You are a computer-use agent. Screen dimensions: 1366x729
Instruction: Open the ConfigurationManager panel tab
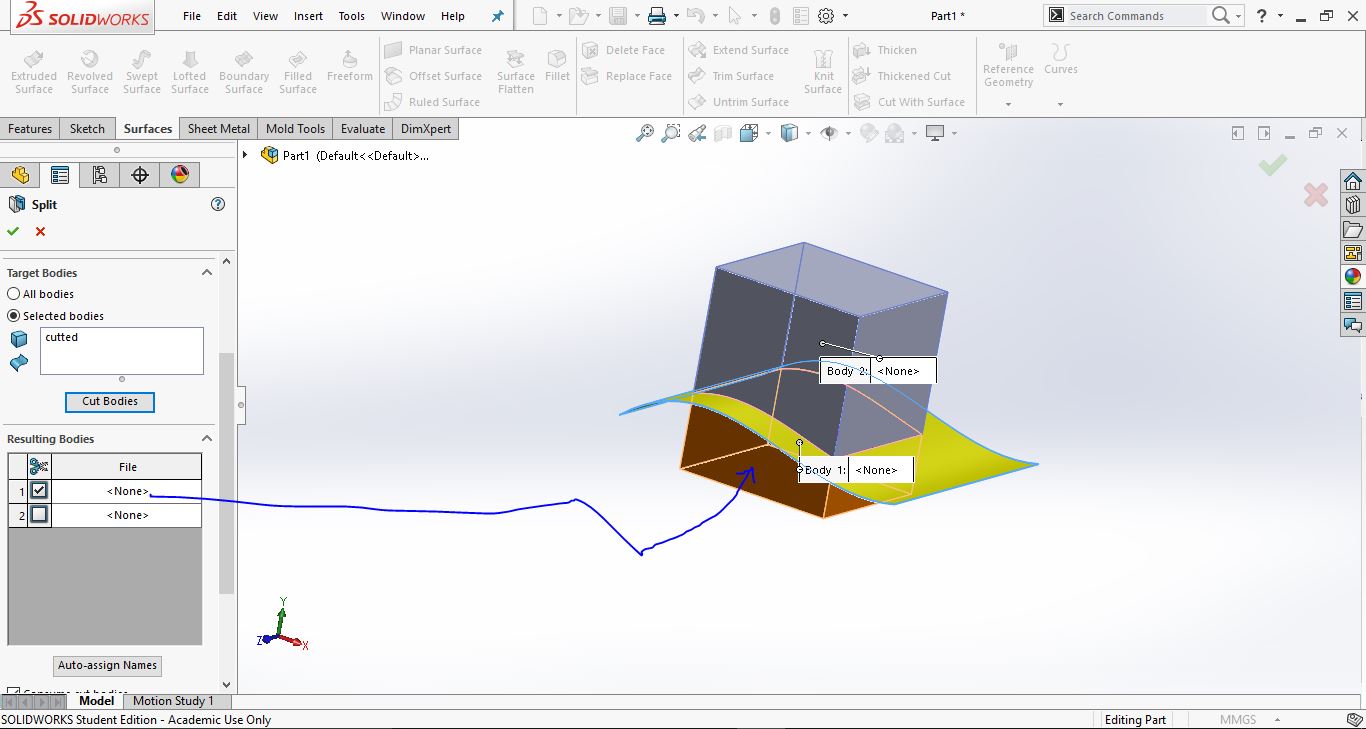coord(100,175)
